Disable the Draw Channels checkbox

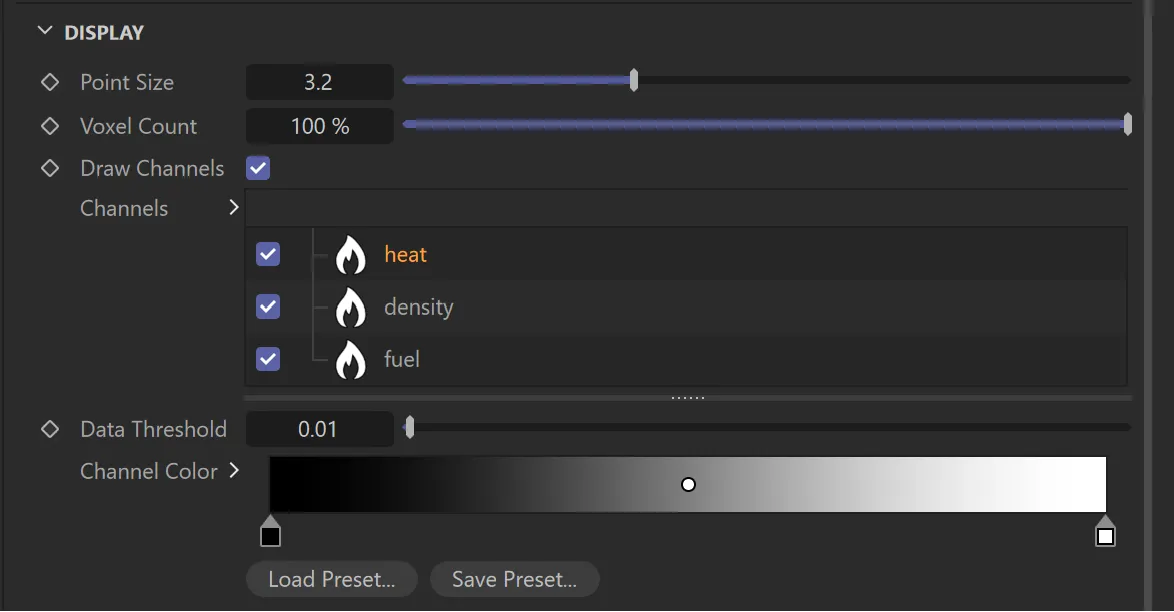[258, 168]
